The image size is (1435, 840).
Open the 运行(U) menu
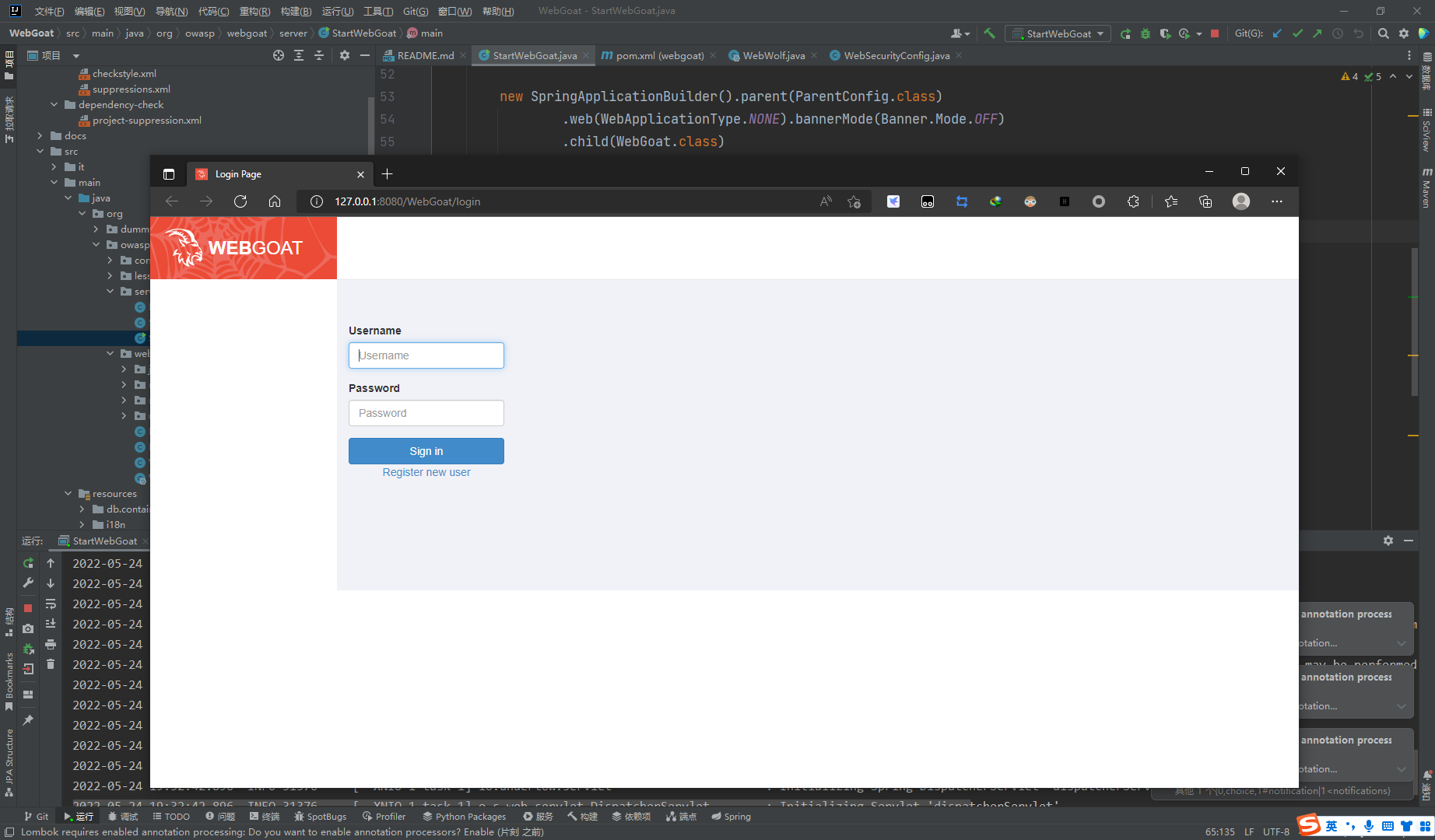pyautogui.click(x=338, y=11)
